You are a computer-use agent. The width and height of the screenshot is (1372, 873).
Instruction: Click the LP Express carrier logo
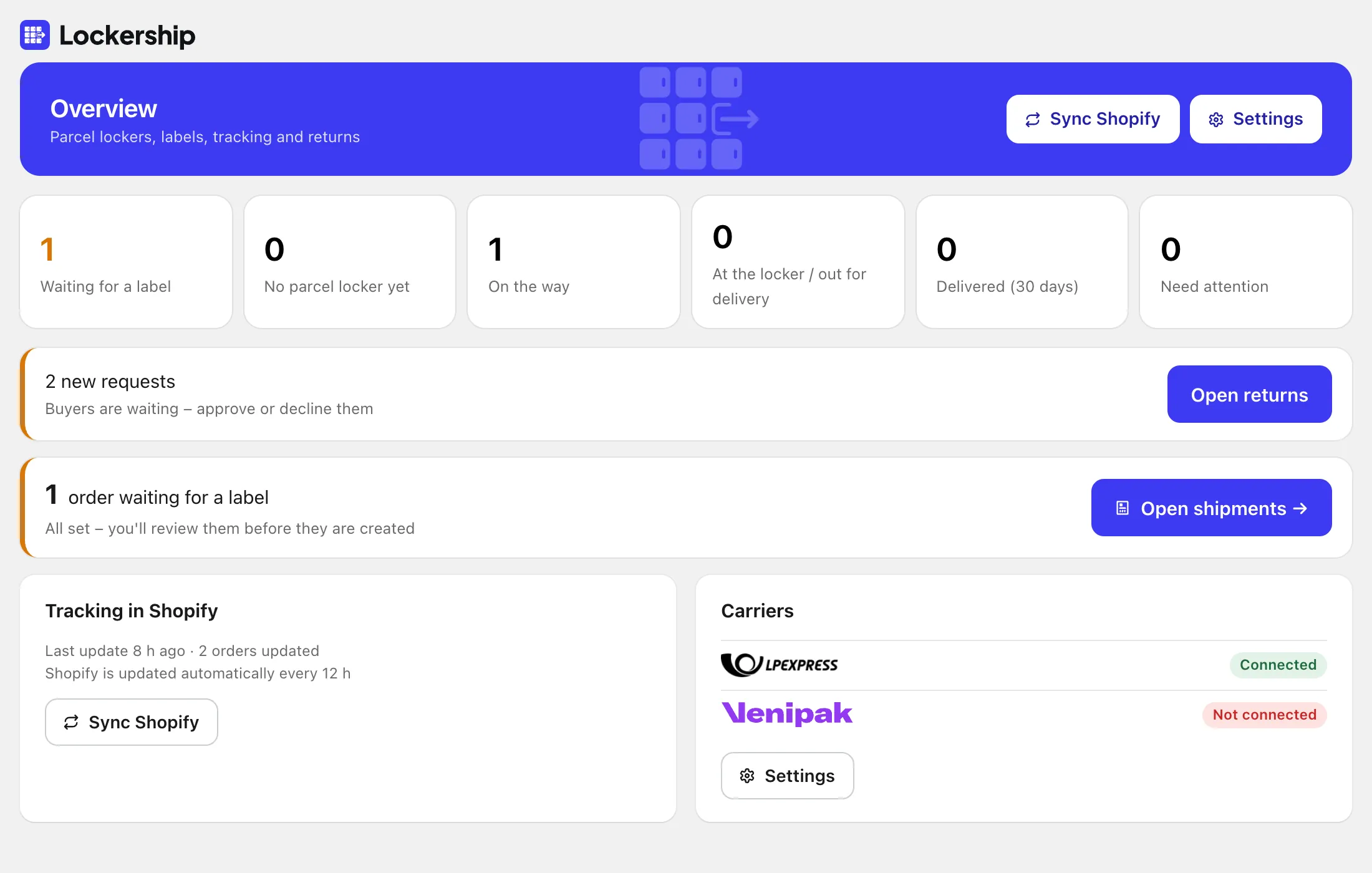click(780, 665)
